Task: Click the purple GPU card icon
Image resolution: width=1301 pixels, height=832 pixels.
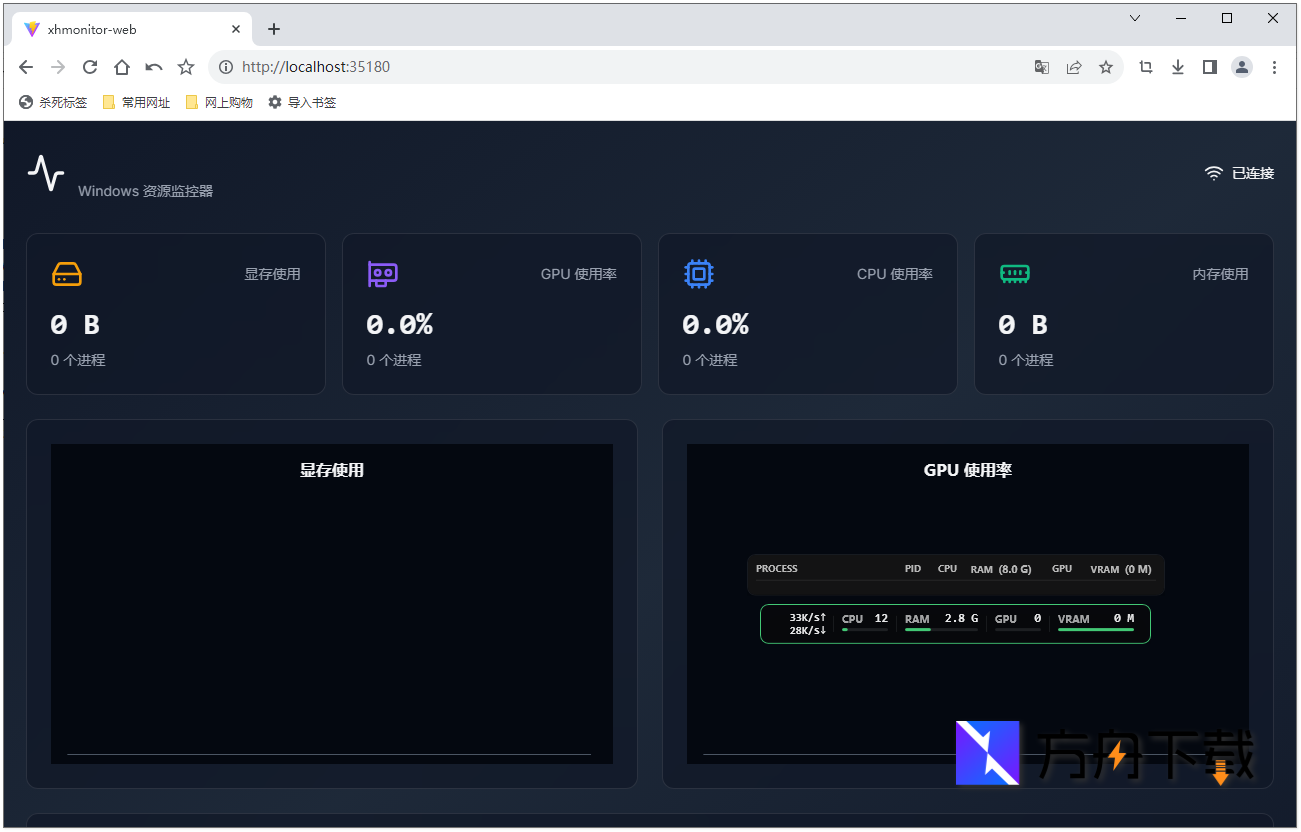Action: (383, 274)
